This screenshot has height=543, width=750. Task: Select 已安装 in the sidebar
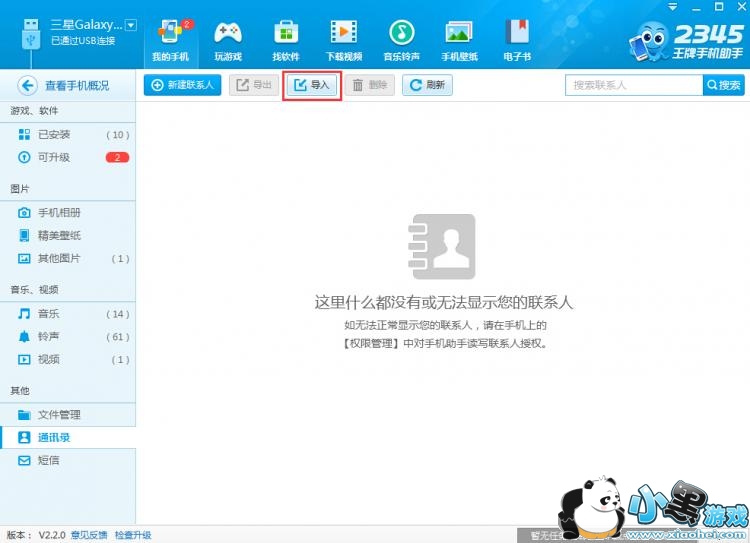tap(54, 135)
